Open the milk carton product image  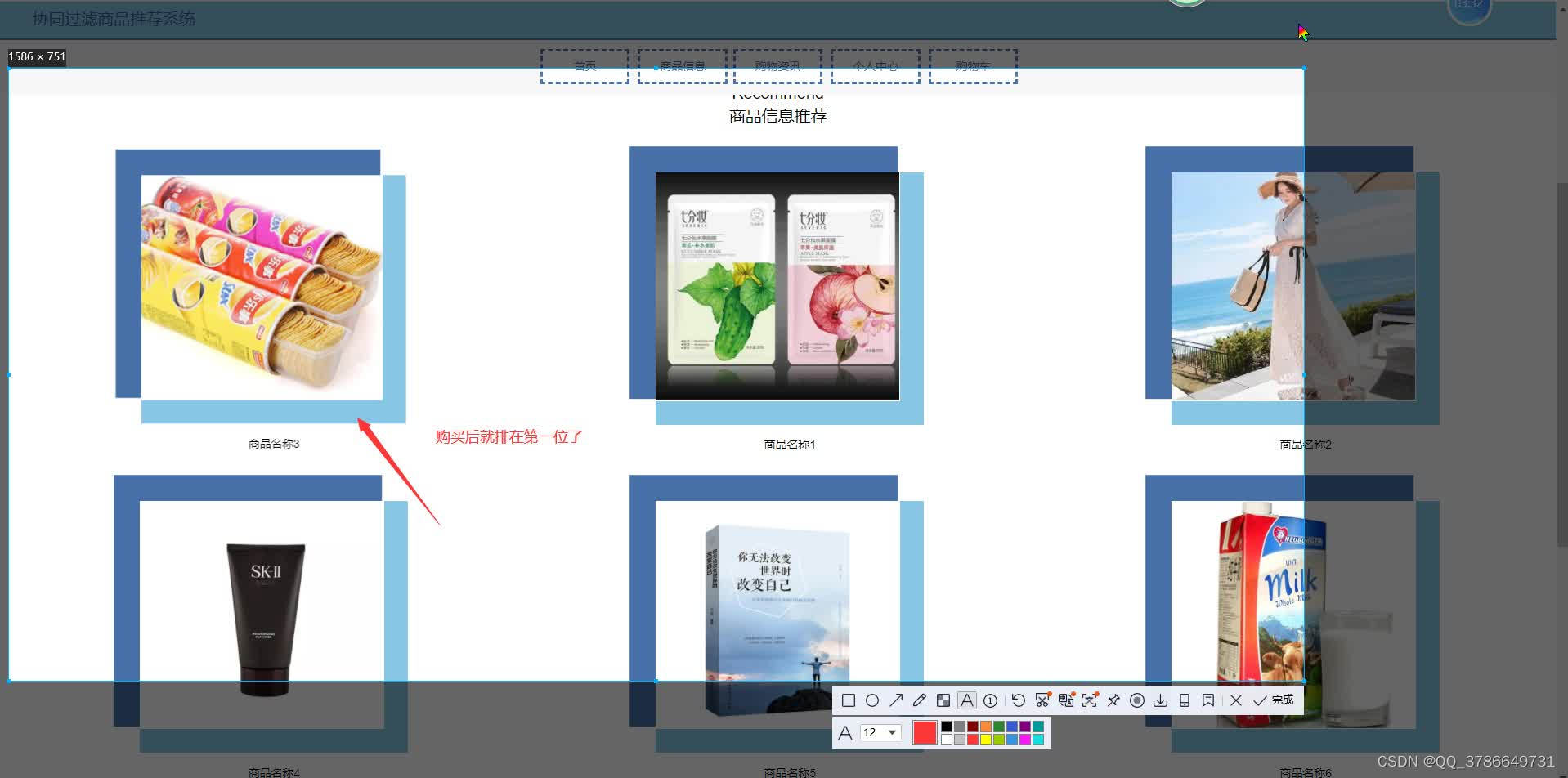(x=1293, y=615)
